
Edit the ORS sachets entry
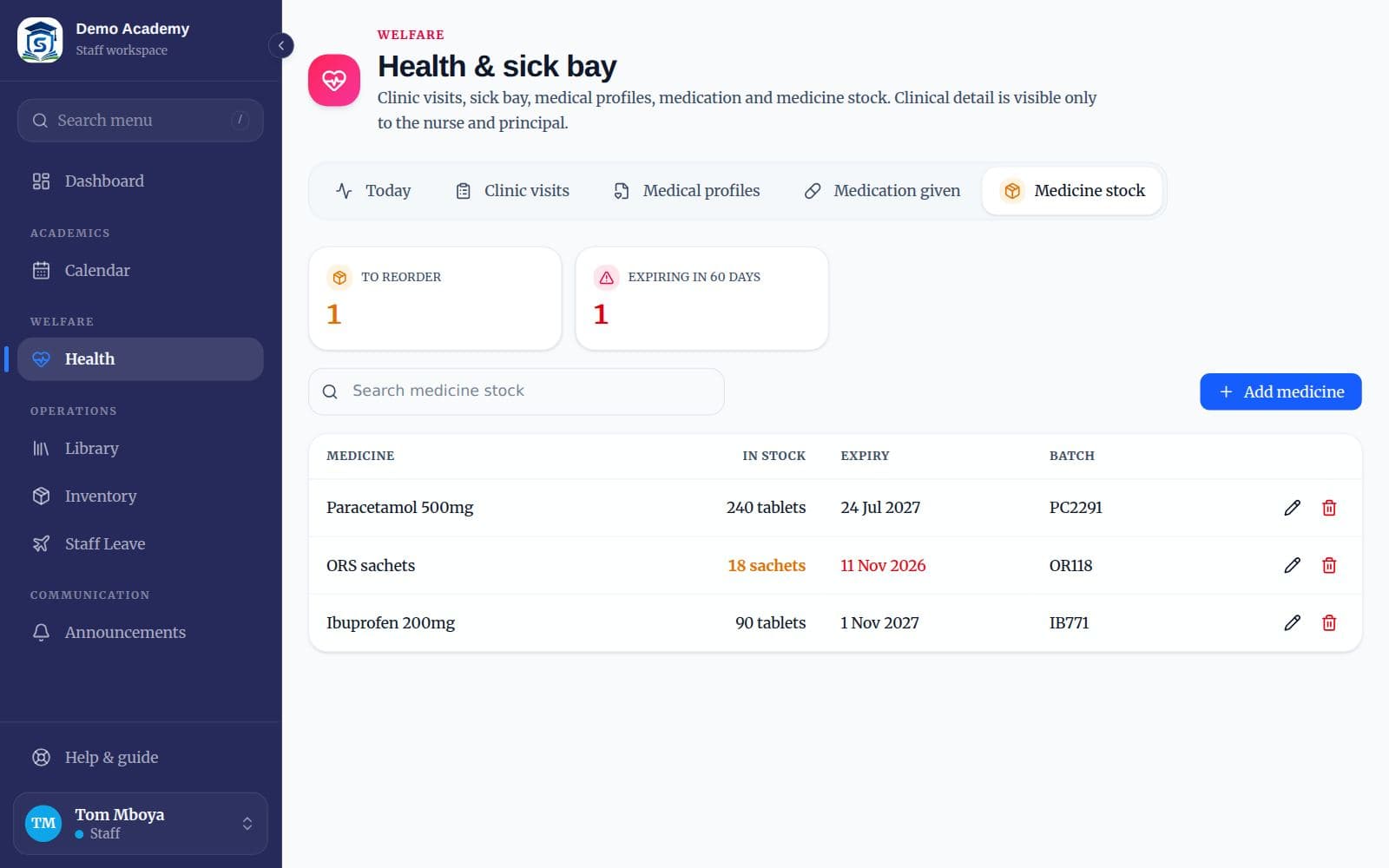pos(1292,565)
